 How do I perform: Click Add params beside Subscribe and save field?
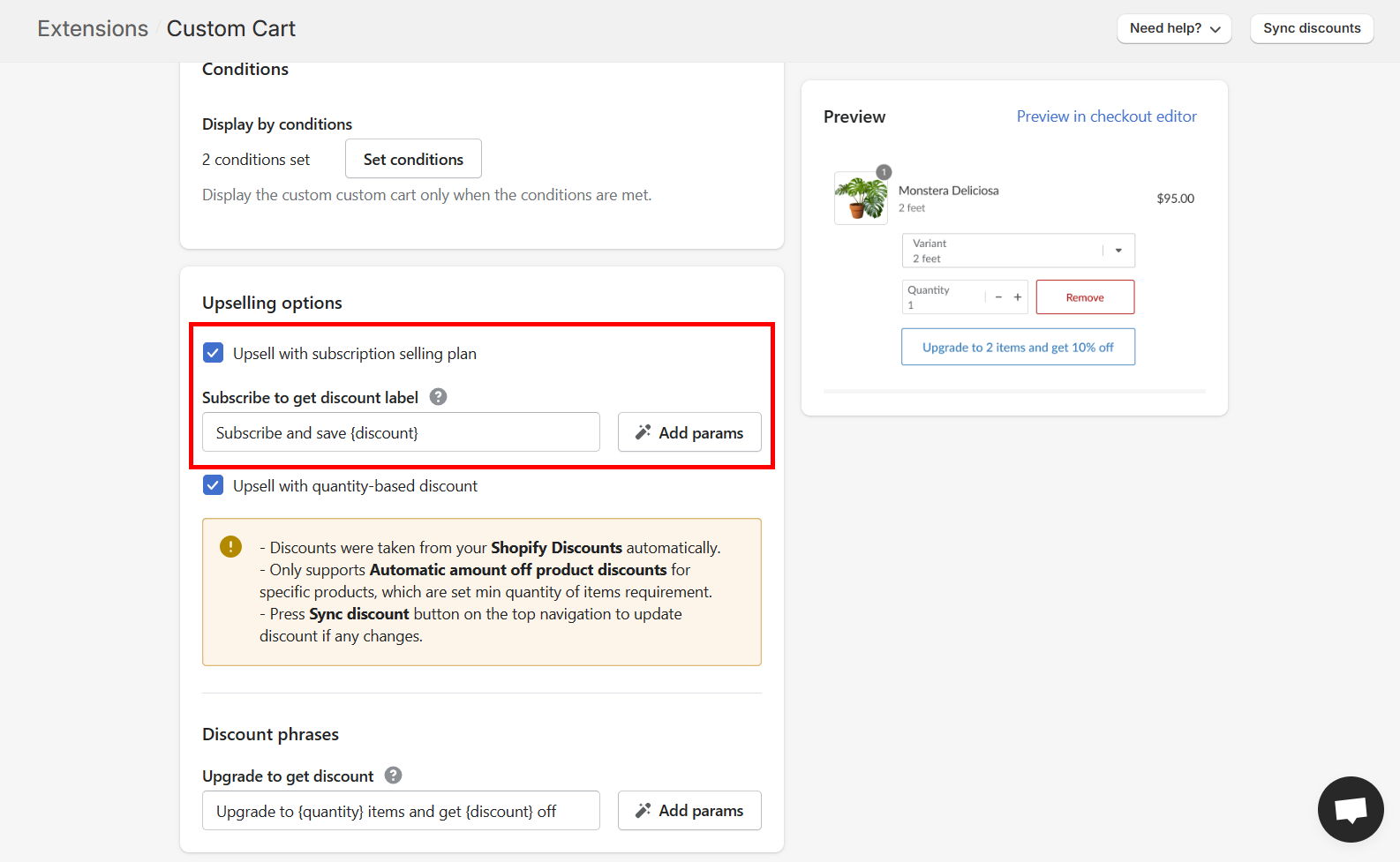pyautogui.click(x=689, y=432)
